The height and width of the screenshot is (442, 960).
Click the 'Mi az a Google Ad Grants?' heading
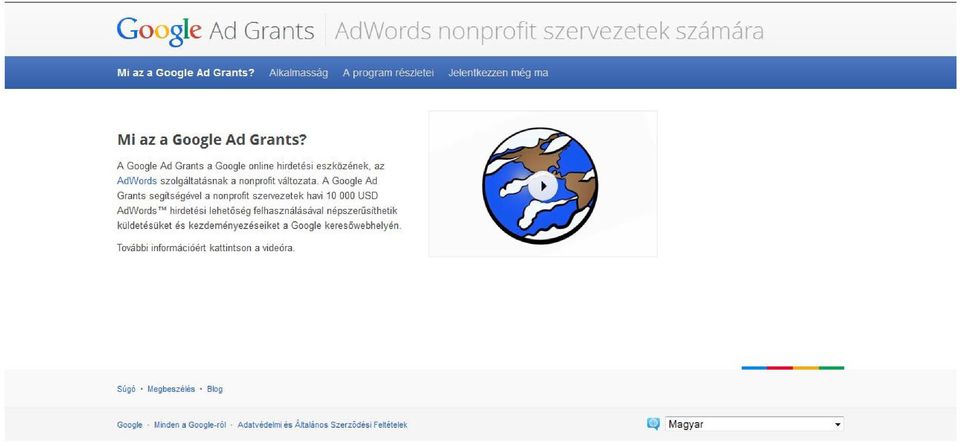pyautogui.click(x=212, y=140)
